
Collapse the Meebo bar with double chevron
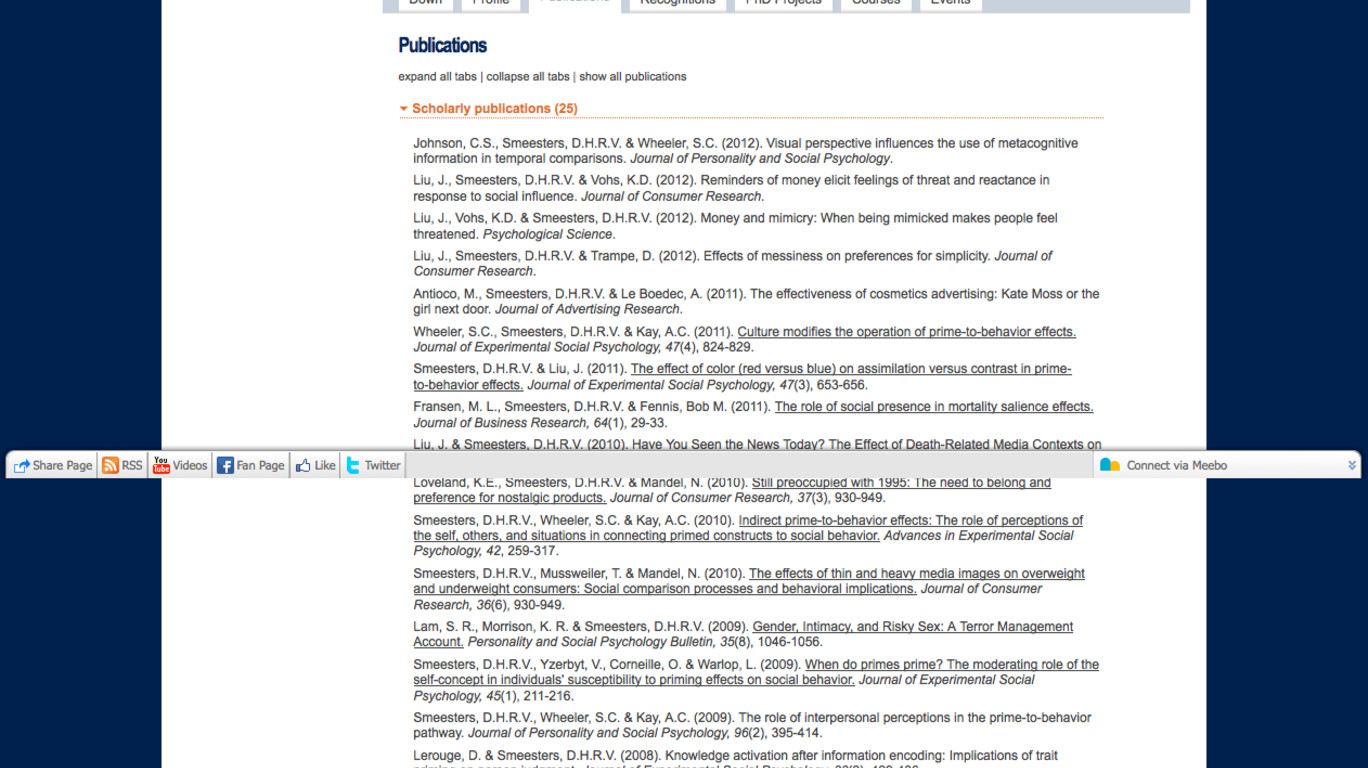(1352, 465)
